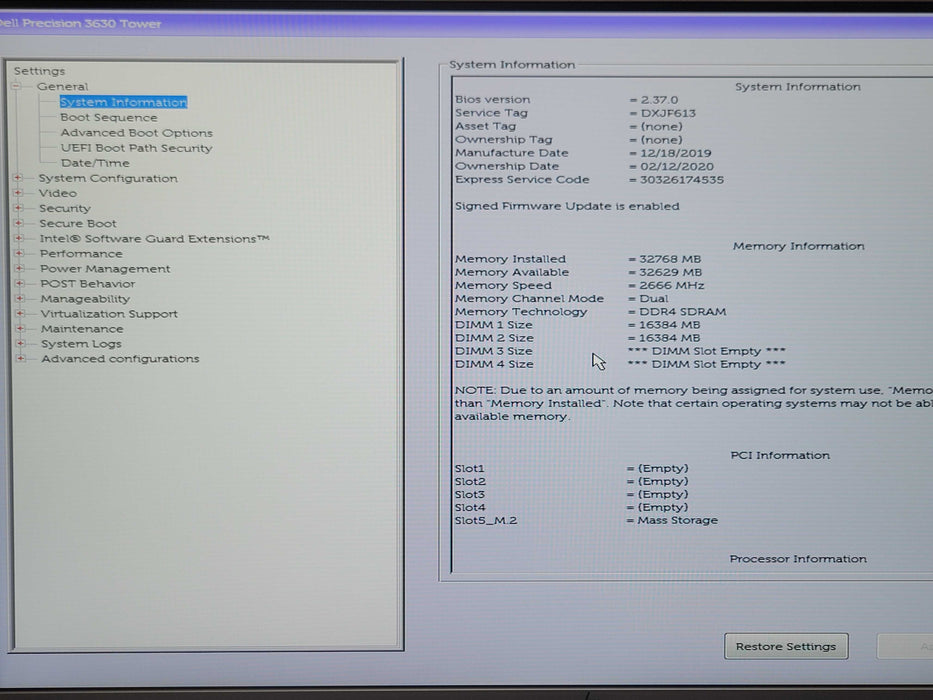
Task: Expand the POST Behavior node
Action: (20, 283)
